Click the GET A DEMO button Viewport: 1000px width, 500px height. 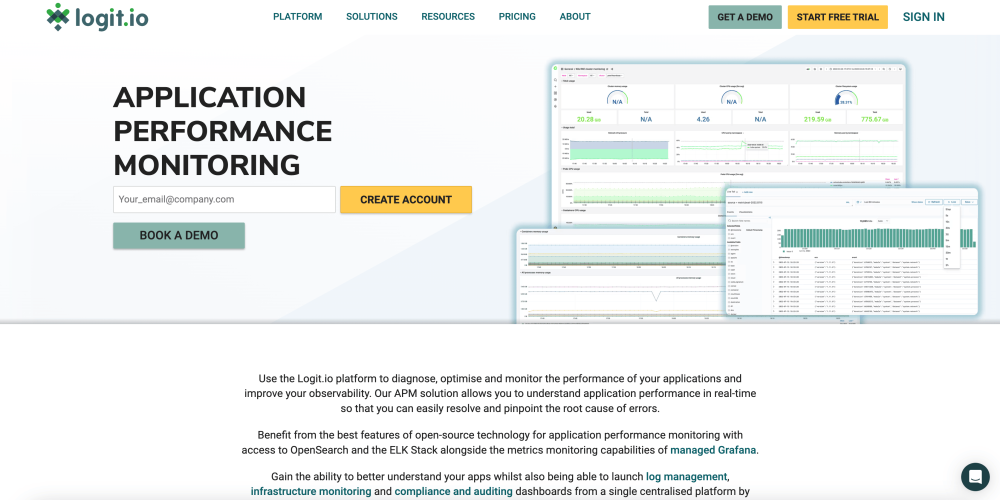click(x=745, y=17)
